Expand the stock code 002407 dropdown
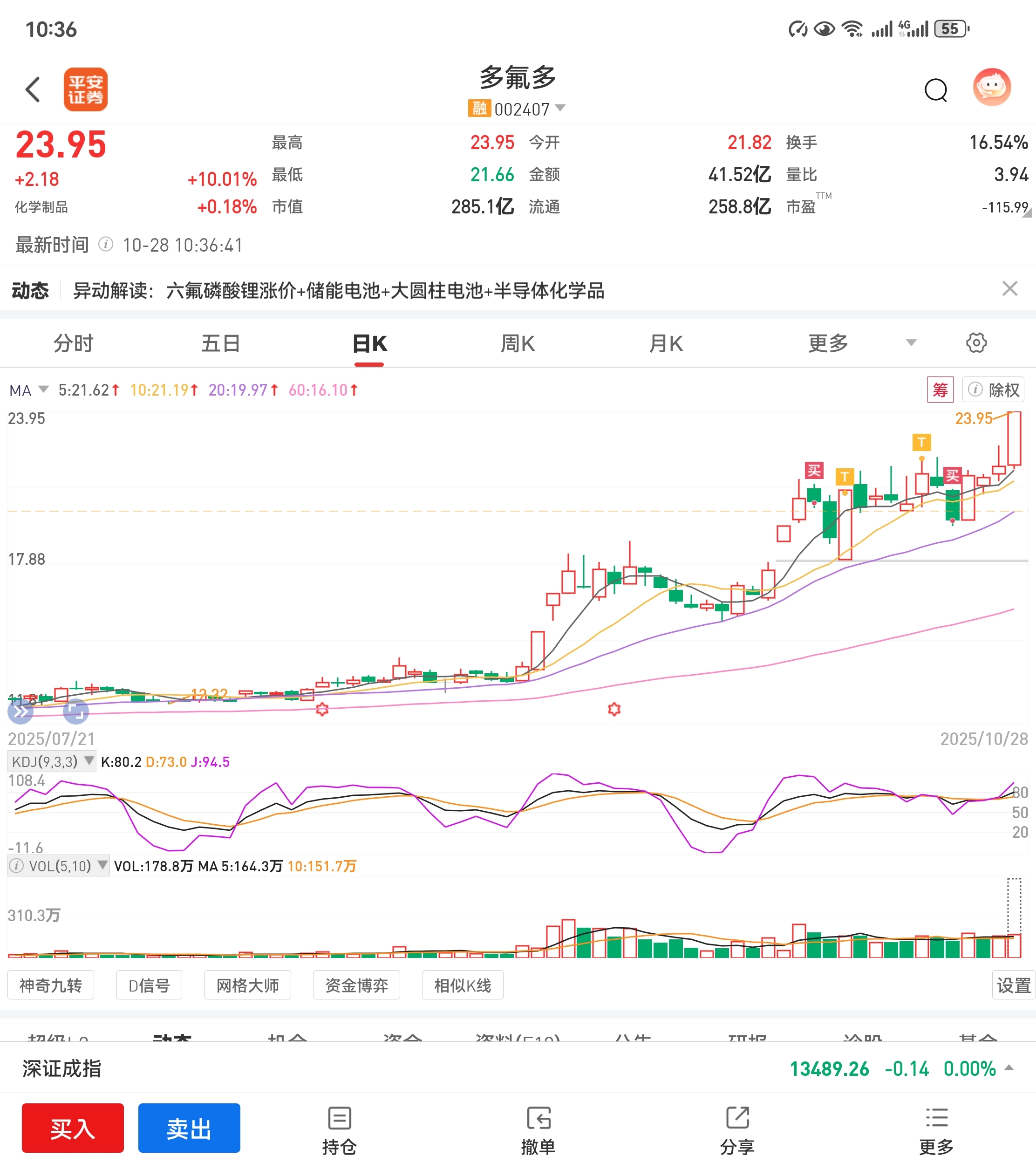This screenshot has width=1036, height=1163. point(560,108)
